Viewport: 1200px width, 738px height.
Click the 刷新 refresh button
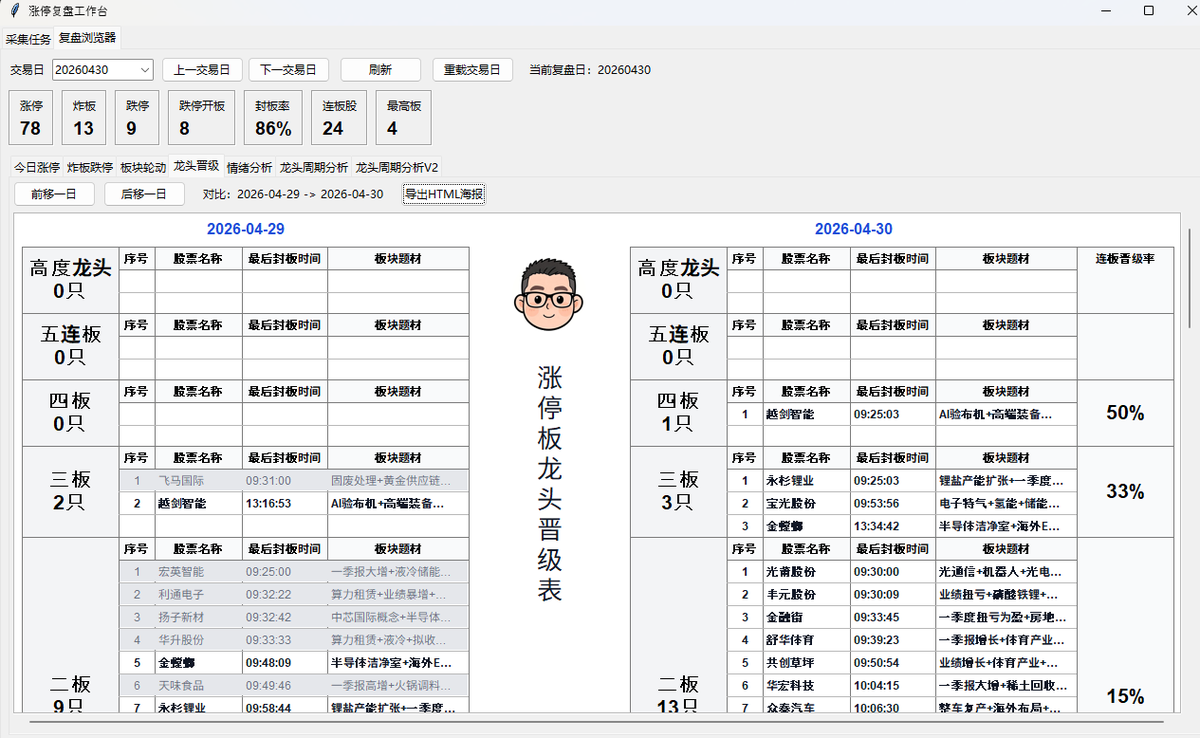(380, 70)
